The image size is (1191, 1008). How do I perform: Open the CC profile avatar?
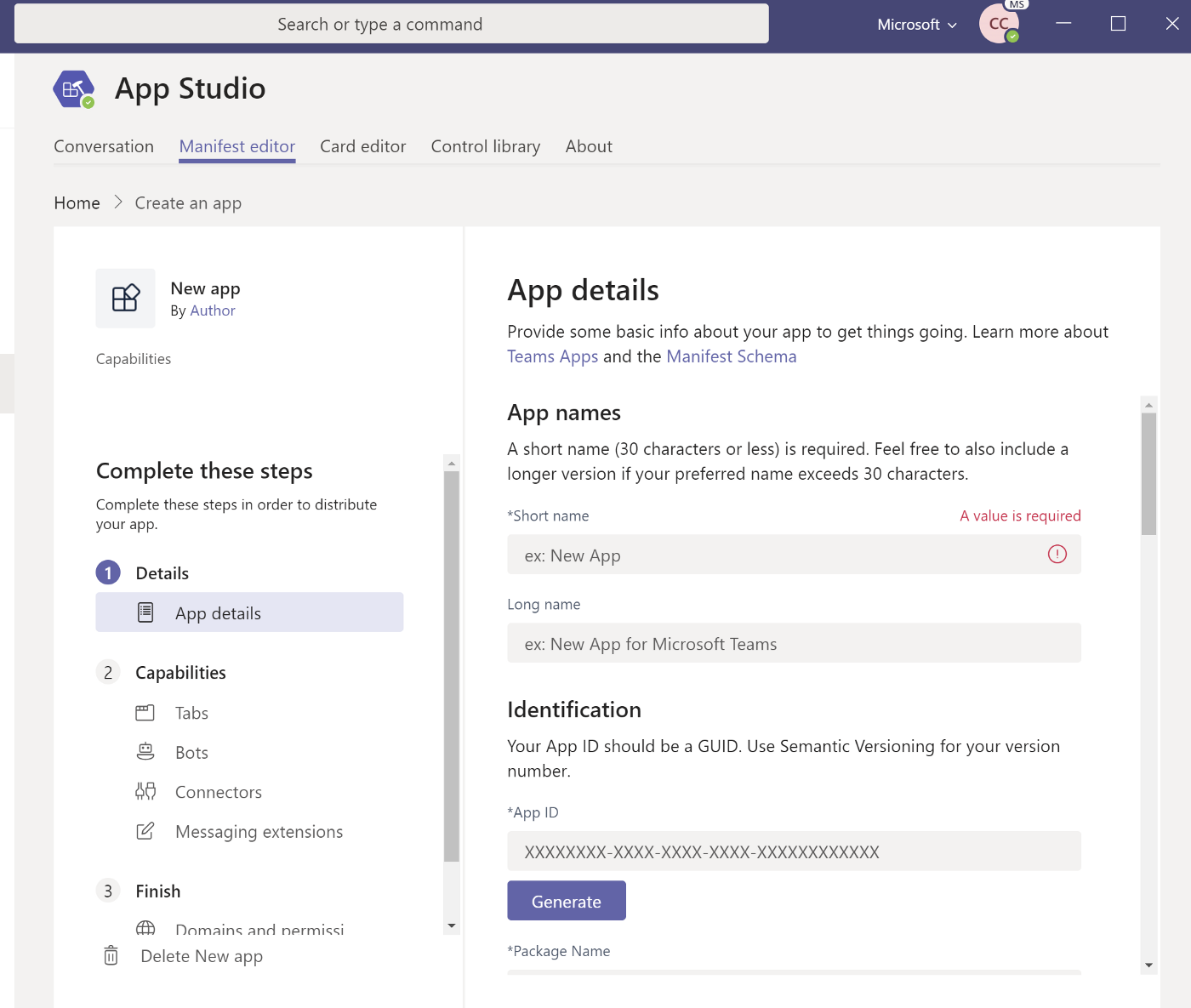pos(999,24)
